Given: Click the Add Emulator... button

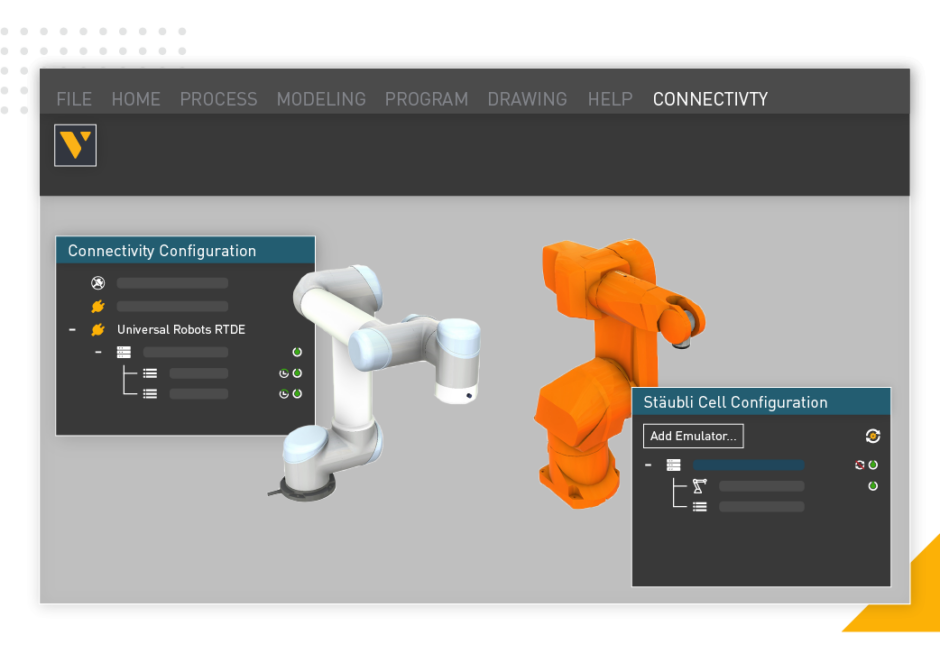Looking at the screenshot, I should pyautogui.click(x=693, y=436).
